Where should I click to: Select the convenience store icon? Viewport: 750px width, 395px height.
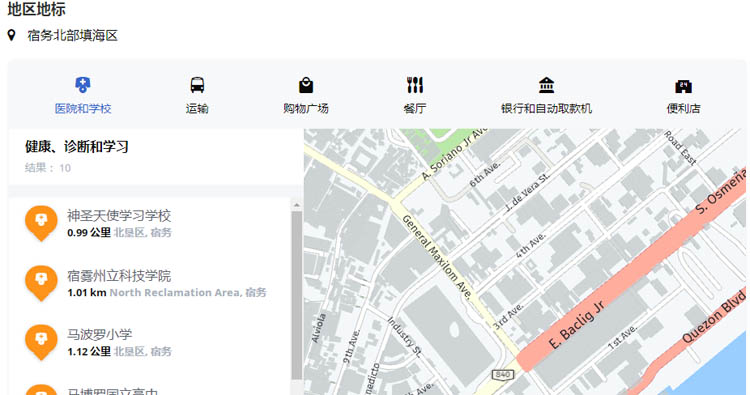point(684,86)
